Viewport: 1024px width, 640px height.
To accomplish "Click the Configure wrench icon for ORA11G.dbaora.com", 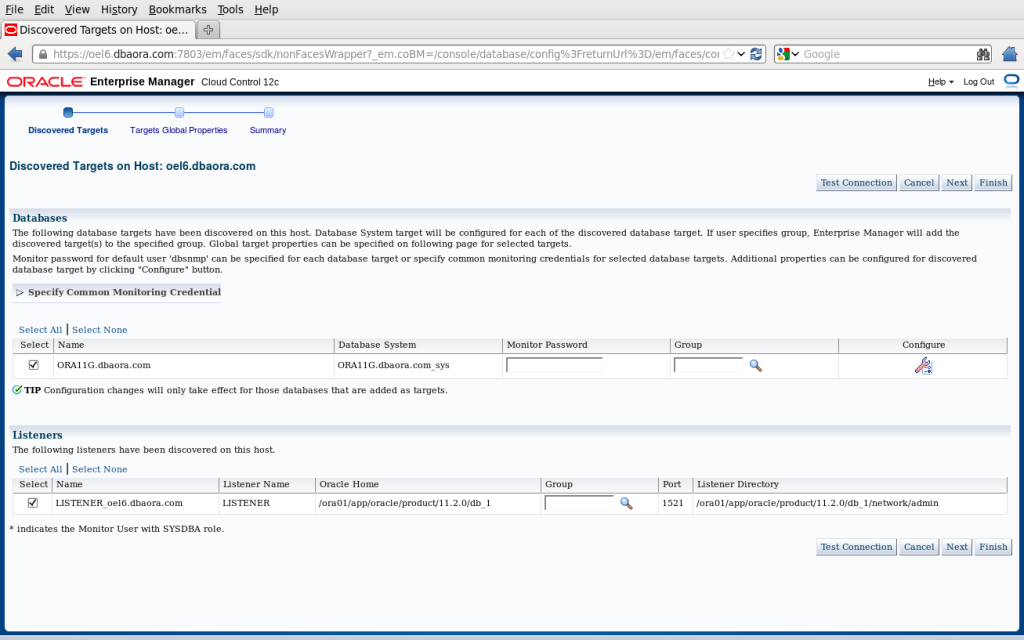I will (x=923, y=366).
